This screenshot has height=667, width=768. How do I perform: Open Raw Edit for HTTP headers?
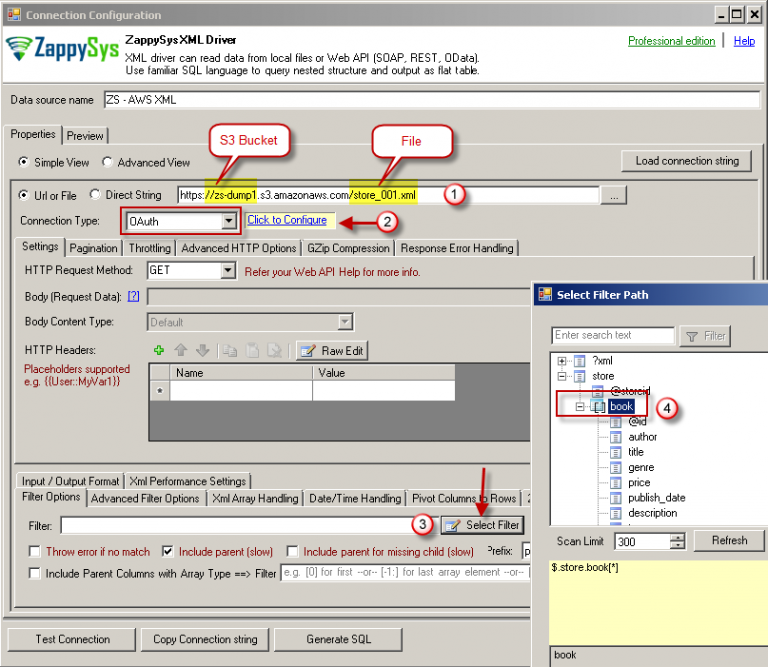pos(333,350)
